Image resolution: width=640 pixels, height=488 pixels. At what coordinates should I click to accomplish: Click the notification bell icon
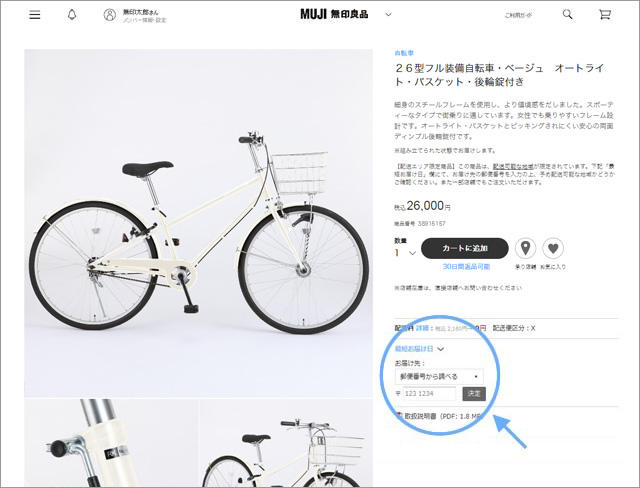72,15
